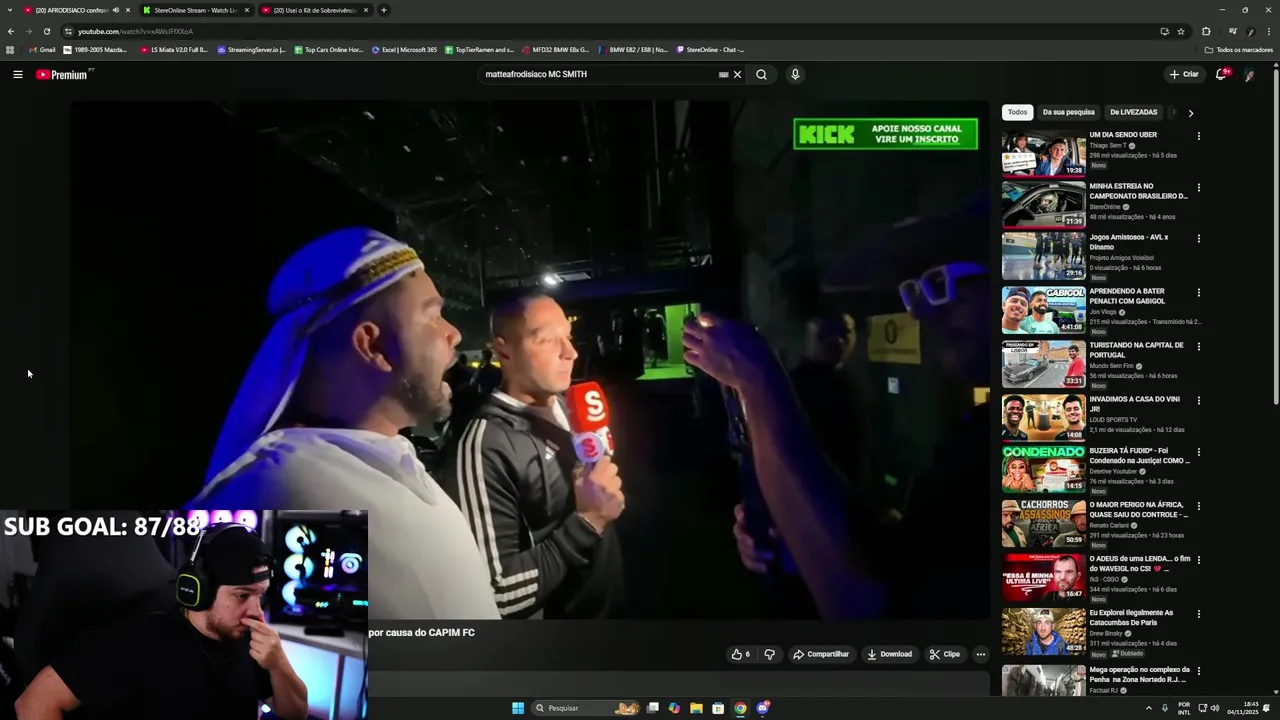This screenshot has height=720, width=1280.
Task: Click the Compartilhar share button
Action: (x=821, y=654)
